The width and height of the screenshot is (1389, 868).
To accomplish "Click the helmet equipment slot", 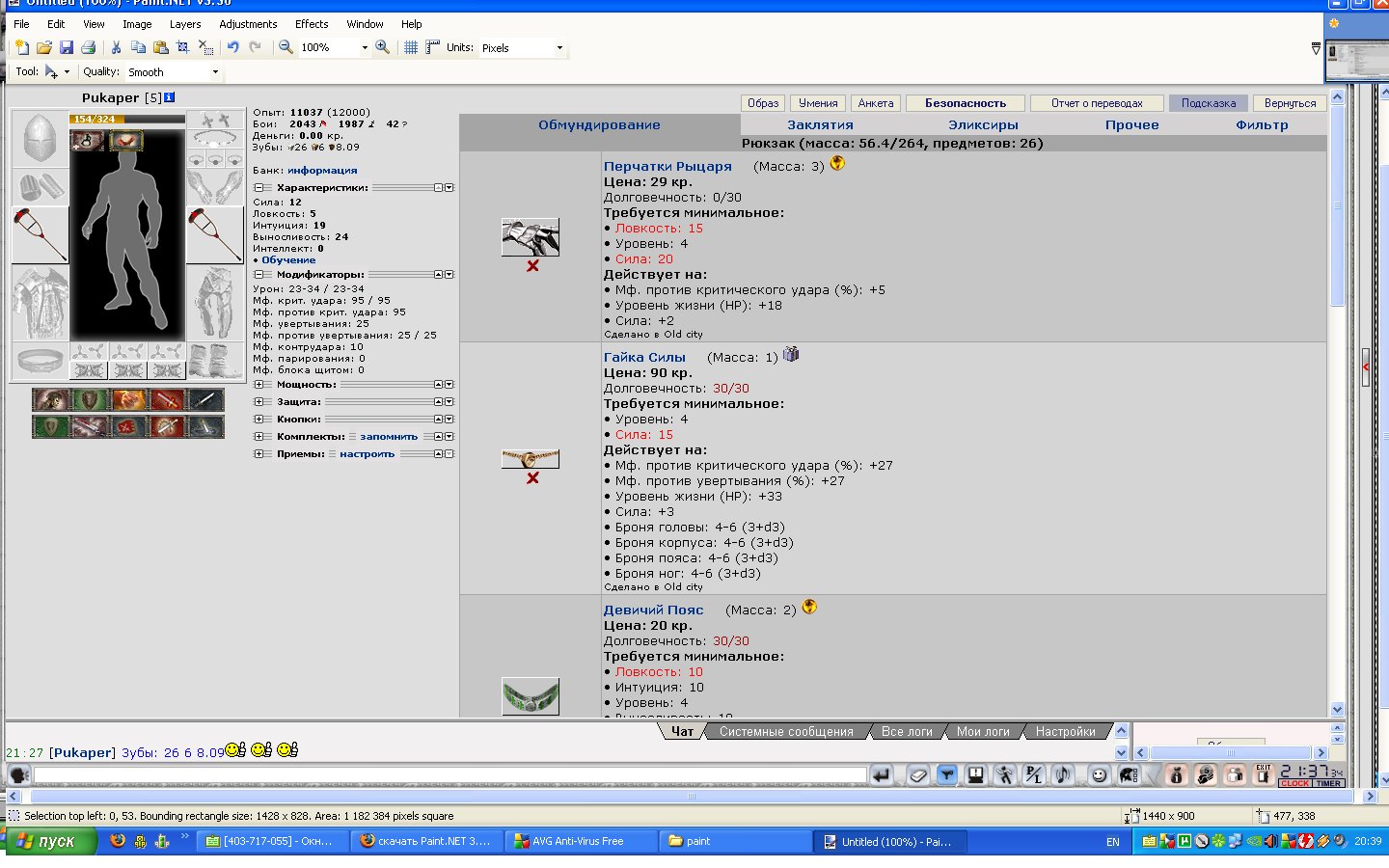I will 40,139.
